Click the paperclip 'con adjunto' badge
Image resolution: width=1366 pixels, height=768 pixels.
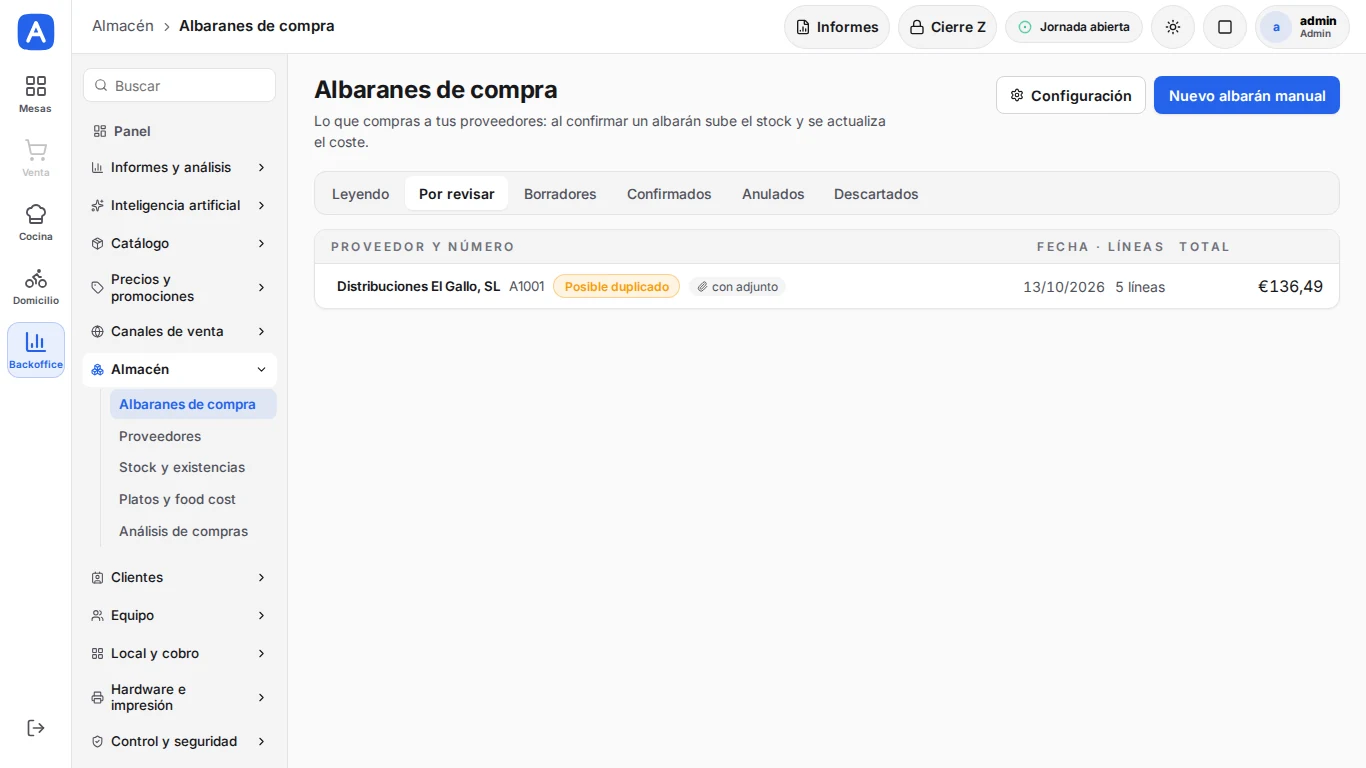pos(738,287)
